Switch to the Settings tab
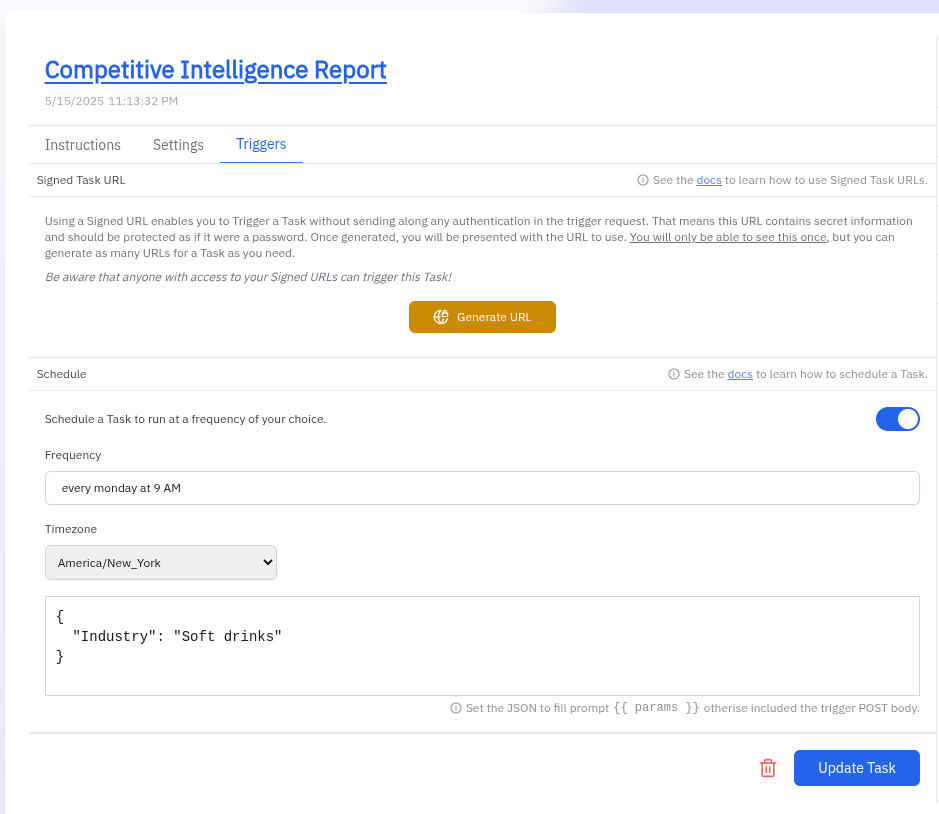 point(178,145)
